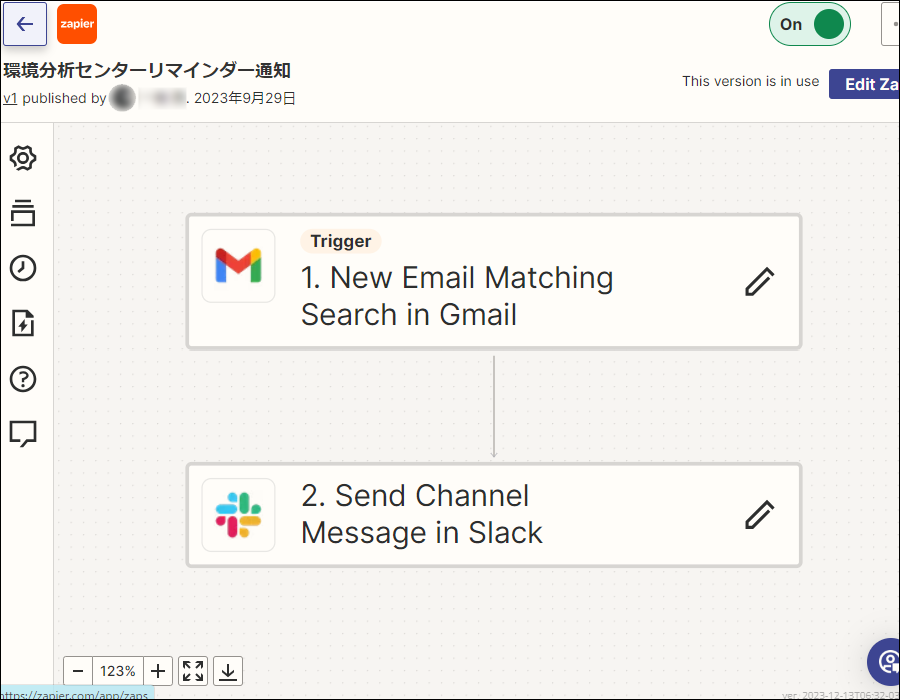This screenshot has height=700, width=900.
Task: Edit step 2 with its pencil icon
Action: pos(759,515)
